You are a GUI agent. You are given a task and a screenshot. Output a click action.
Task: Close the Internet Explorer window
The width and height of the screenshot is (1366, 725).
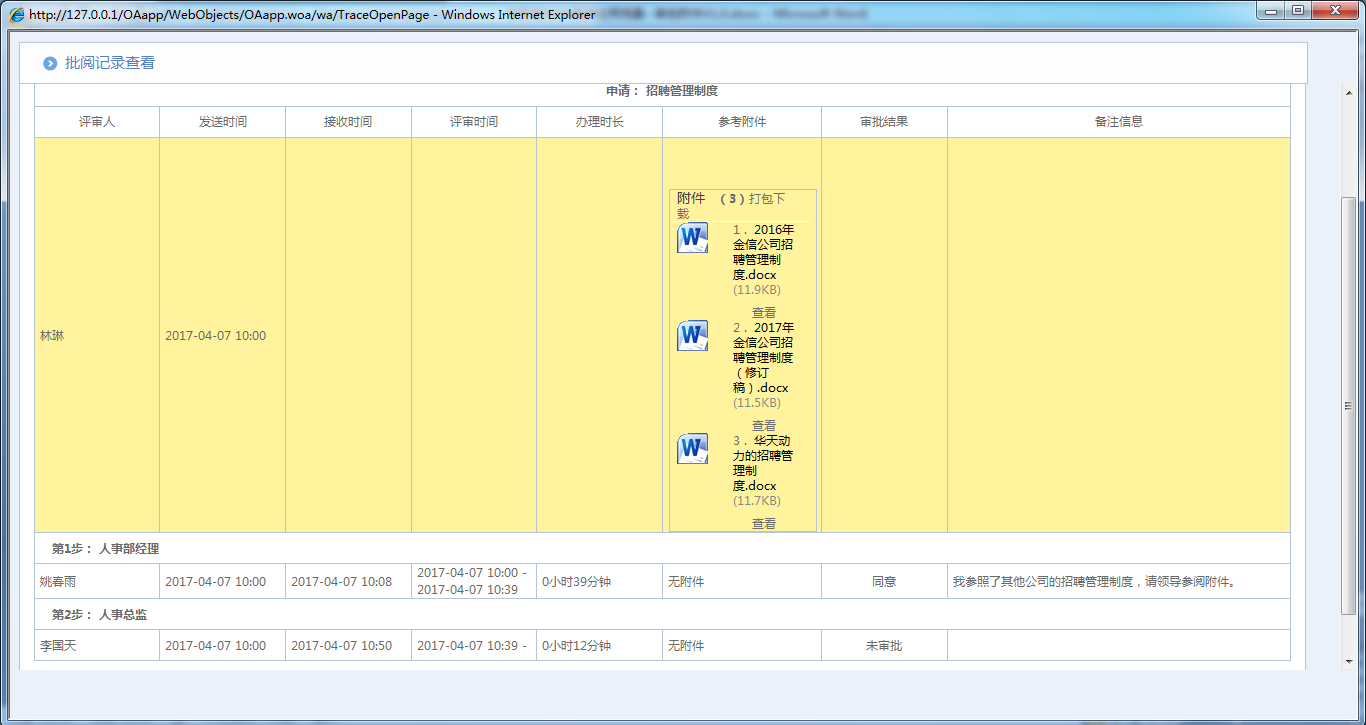(1335, 11)
